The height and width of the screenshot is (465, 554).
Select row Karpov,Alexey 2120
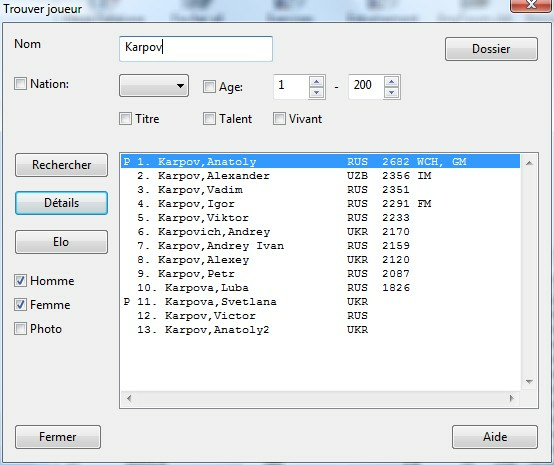[x=320, y=260]
